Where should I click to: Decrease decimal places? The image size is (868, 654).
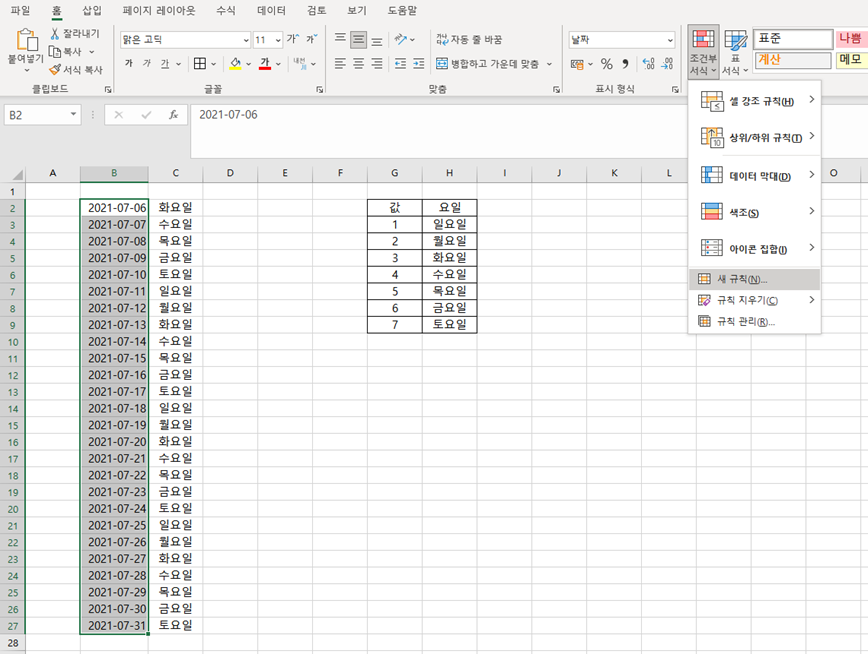[x=667, y=64]
